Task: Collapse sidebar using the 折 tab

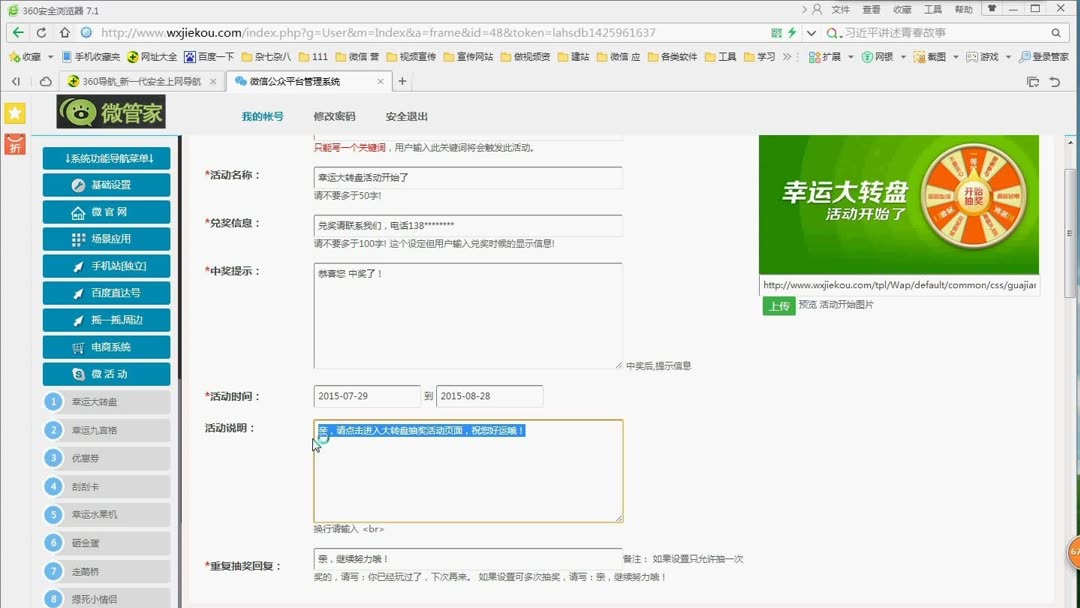Action: (14, 146)
